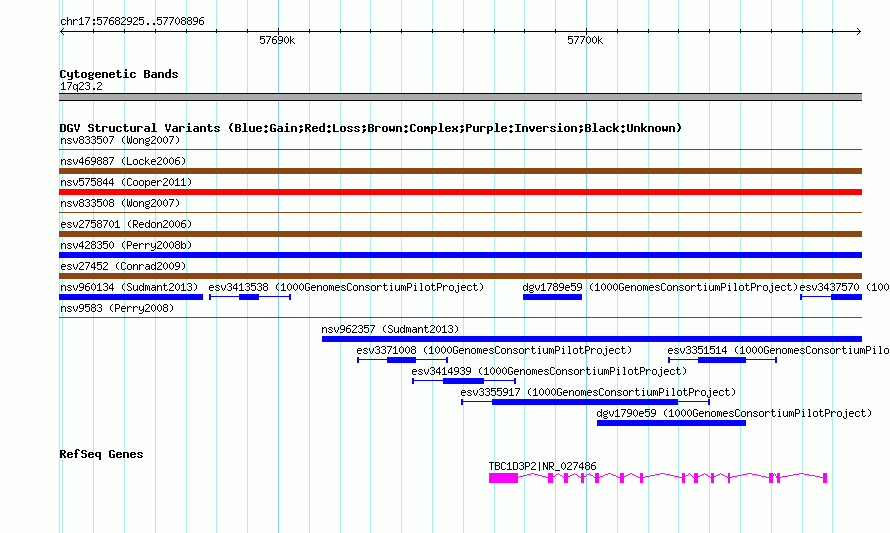Select the dgv1789e59 variant label
The image size is (890, 533).
pyautogui.click(x=660, y=287)
